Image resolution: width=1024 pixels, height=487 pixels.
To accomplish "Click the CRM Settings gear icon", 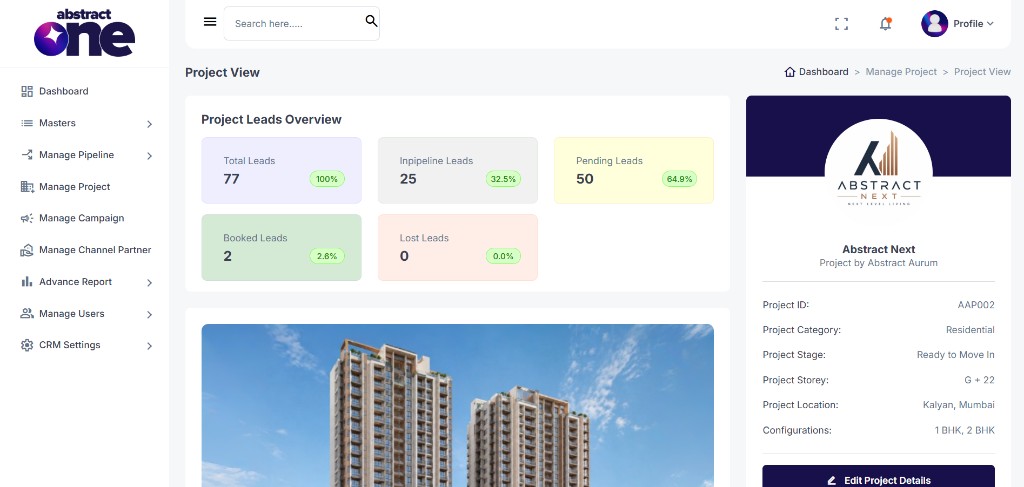I will (x=27, y=345).
